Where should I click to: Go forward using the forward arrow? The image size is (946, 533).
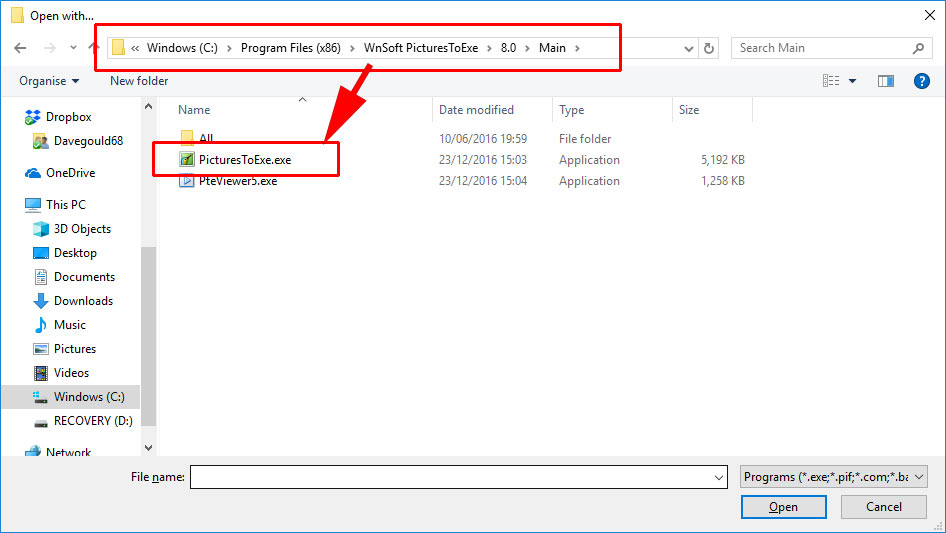click(49, 48)
